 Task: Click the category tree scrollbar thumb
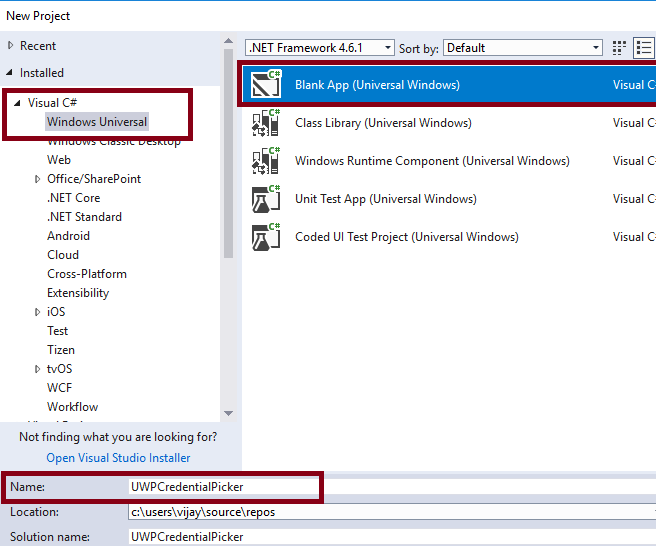click(x=228, y=154)
